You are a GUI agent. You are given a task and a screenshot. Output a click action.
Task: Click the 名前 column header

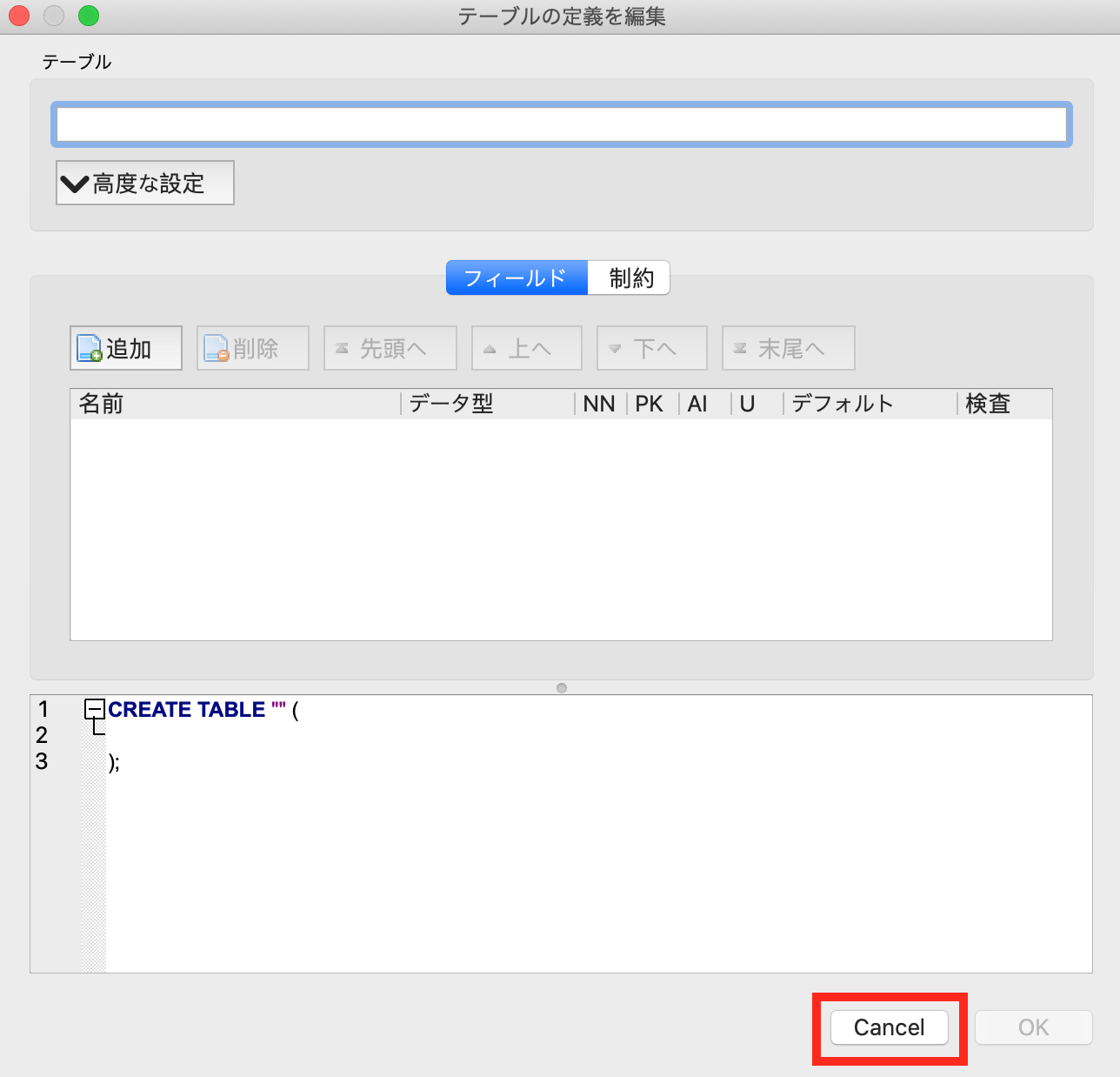click(236, 404)
